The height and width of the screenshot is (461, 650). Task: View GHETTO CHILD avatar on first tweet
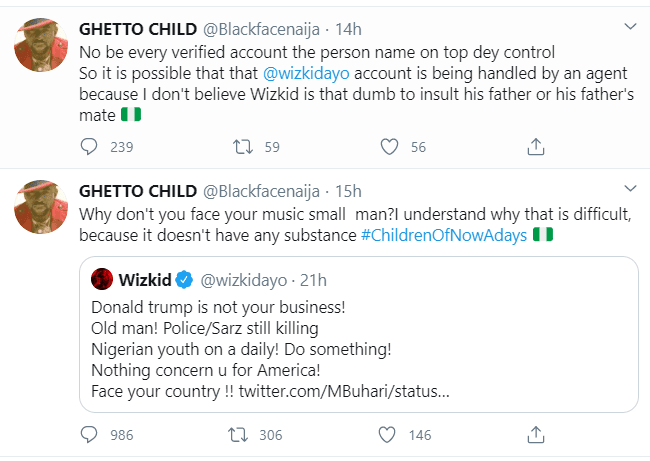[39, 45]
